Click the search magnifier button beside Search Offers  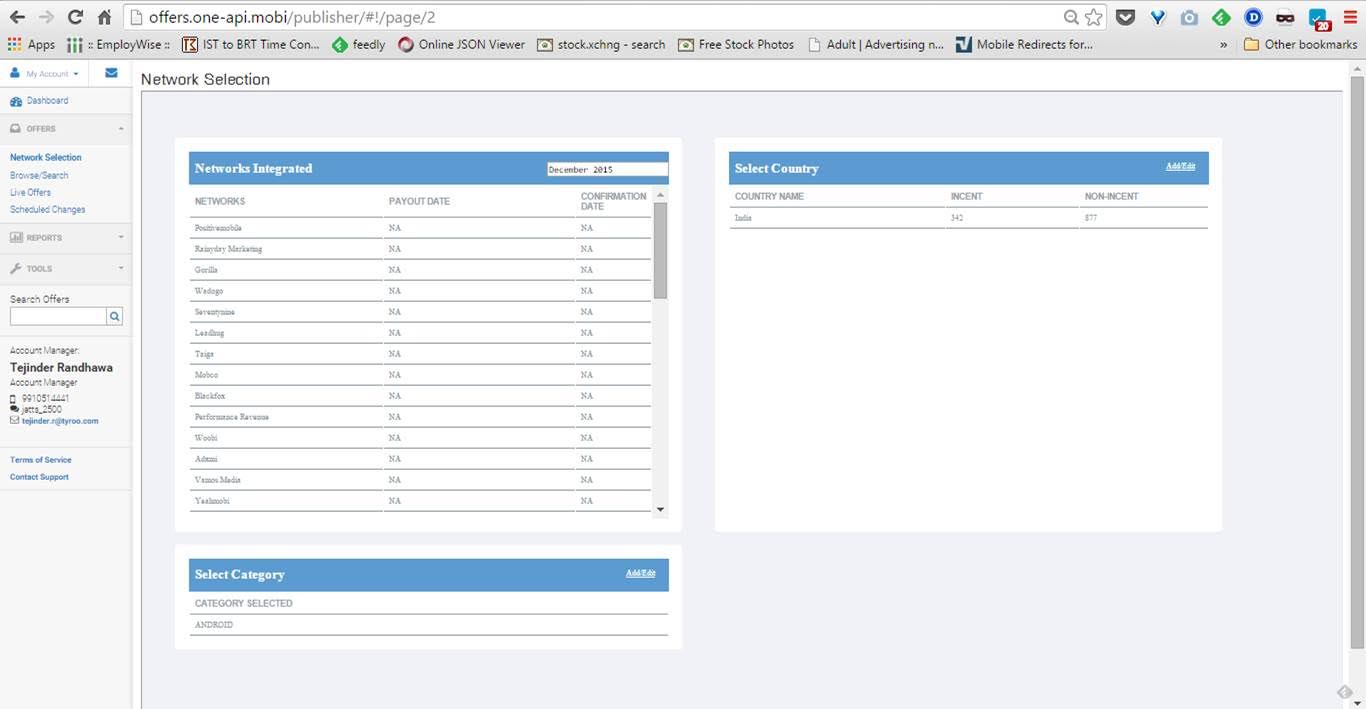[115, 316]
